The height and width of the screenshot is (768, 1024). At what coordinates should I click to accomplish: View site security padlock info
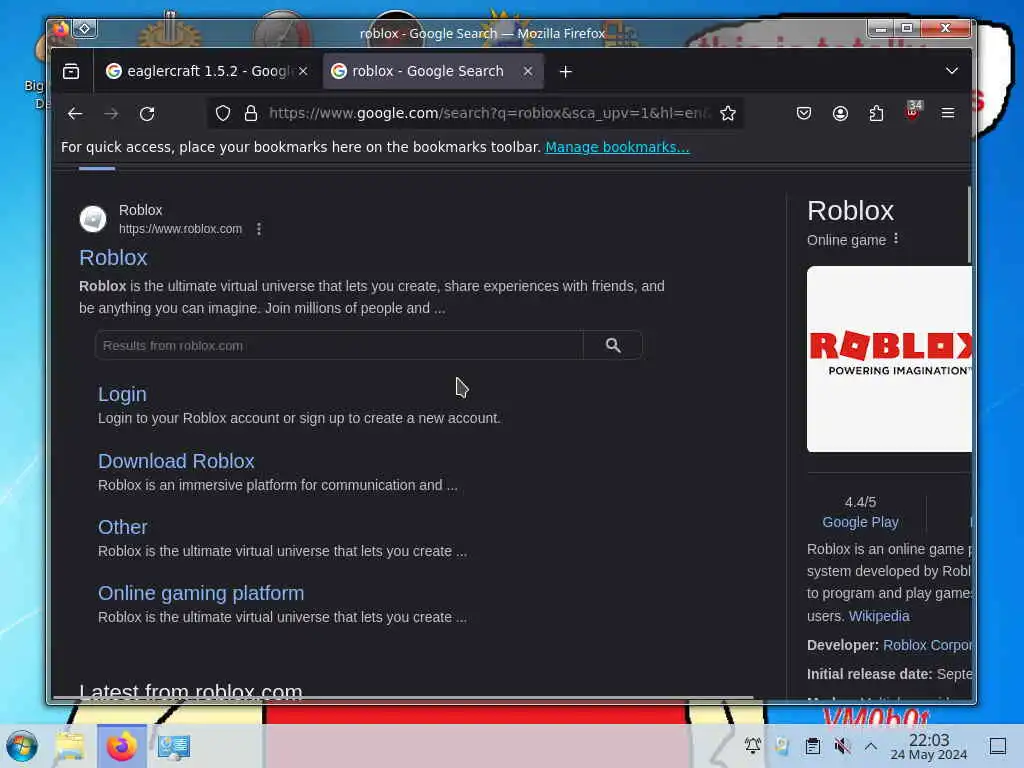[x=251, y=114]
